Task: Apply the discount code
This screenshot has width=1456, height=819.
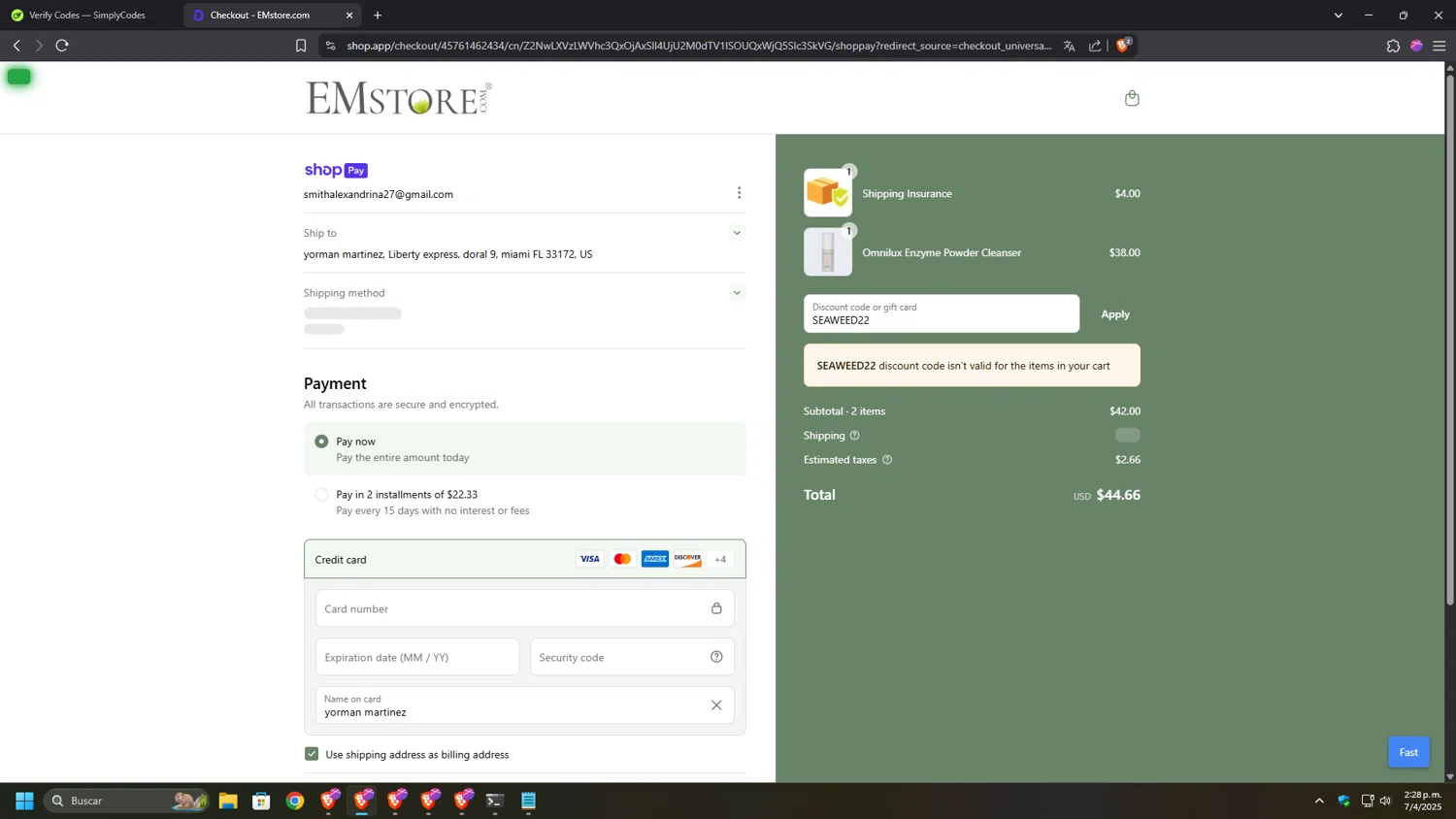Action: [1115, 314]
